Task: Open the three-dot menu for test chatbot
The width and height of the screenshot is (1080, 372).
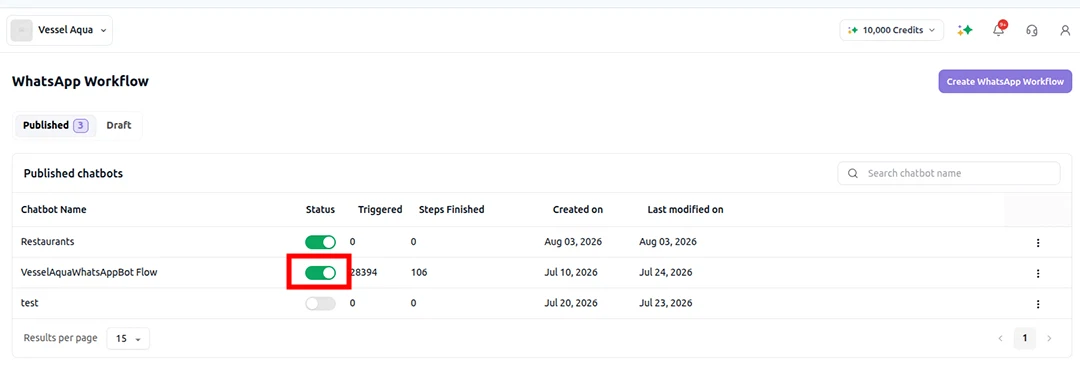Action: click(1038, 304)
